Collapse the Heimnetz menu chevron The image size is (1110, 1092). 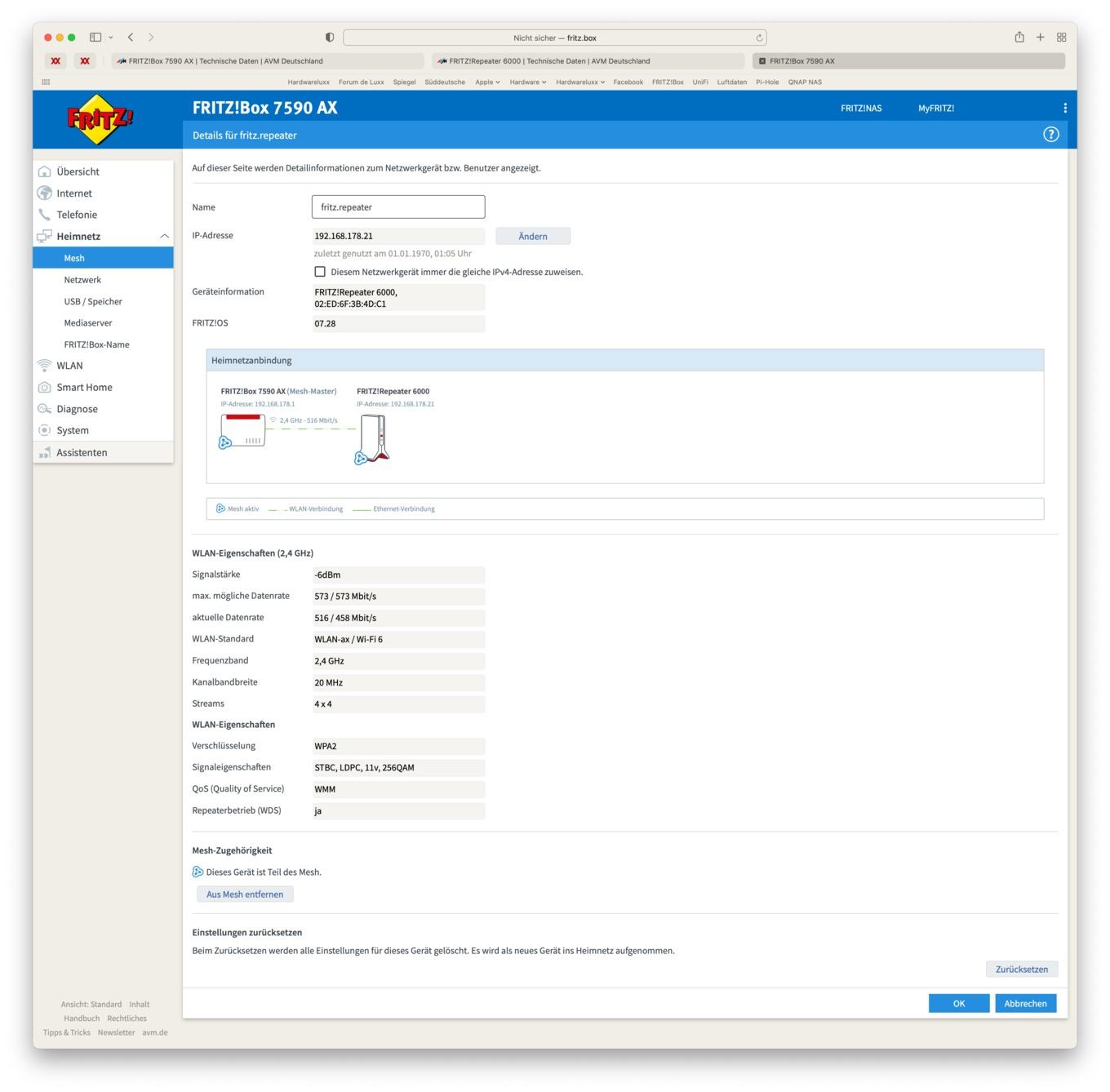coord(164,237)
